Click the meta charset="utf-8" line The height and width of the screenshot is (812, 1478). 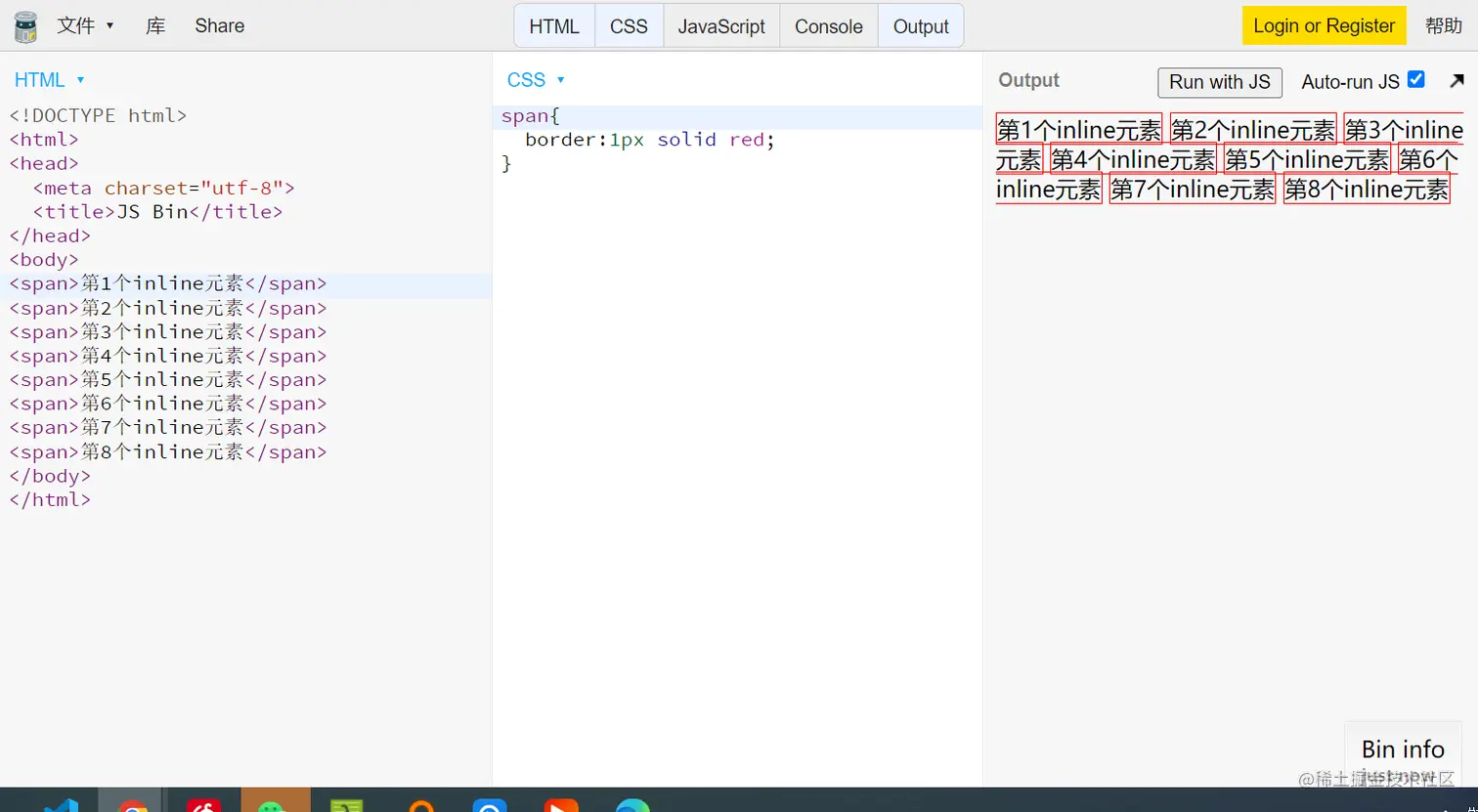pos(163,188)
